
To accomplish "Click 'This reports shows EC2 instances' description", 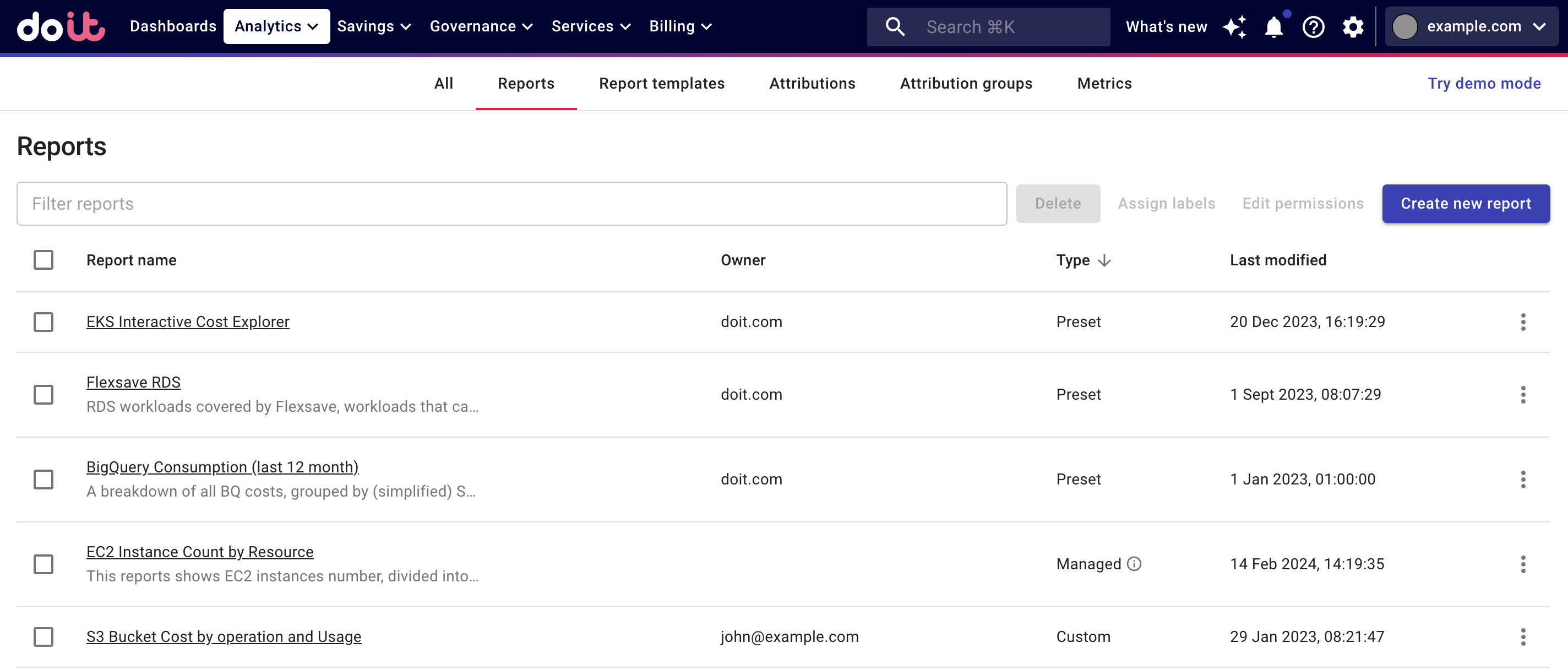I will [x=282, y=576].
